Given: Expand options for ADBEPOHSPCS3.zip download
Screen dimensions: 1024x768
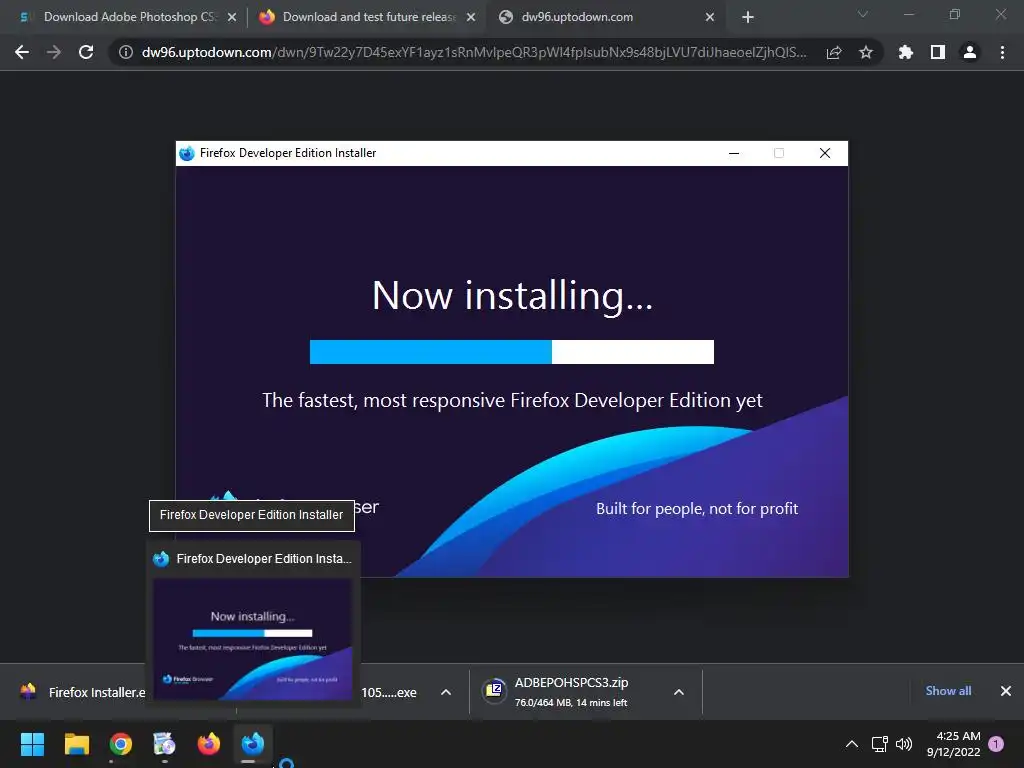Looking at the screenshot, I should click(x=679, y=692).
